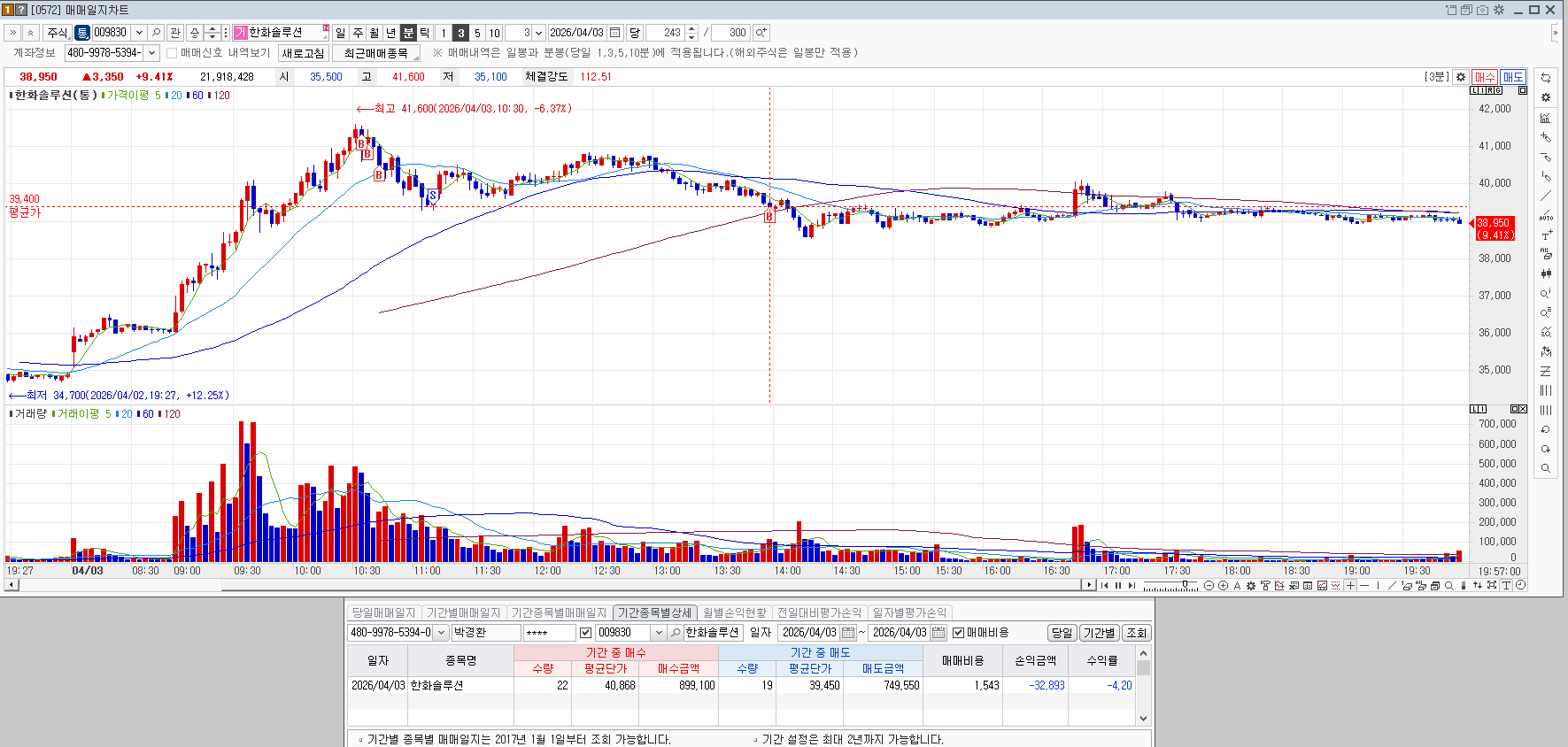Switch to the 월별손익현황 tab
This screenshot has width=1568, height=747.
click(x=735, y=612)
